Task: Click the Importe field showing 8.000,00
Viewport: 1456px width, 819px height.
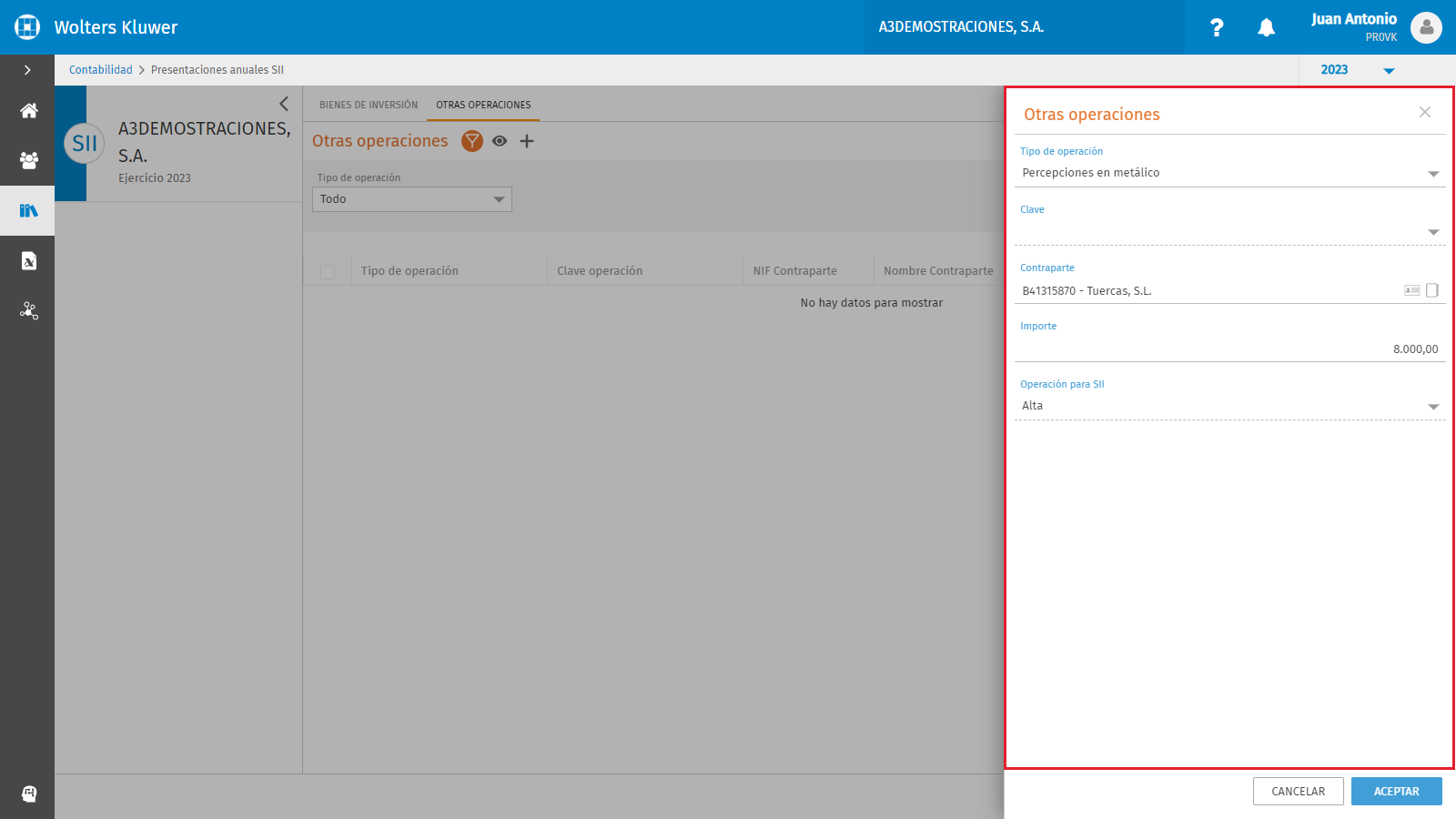Action: point(1230,349)
